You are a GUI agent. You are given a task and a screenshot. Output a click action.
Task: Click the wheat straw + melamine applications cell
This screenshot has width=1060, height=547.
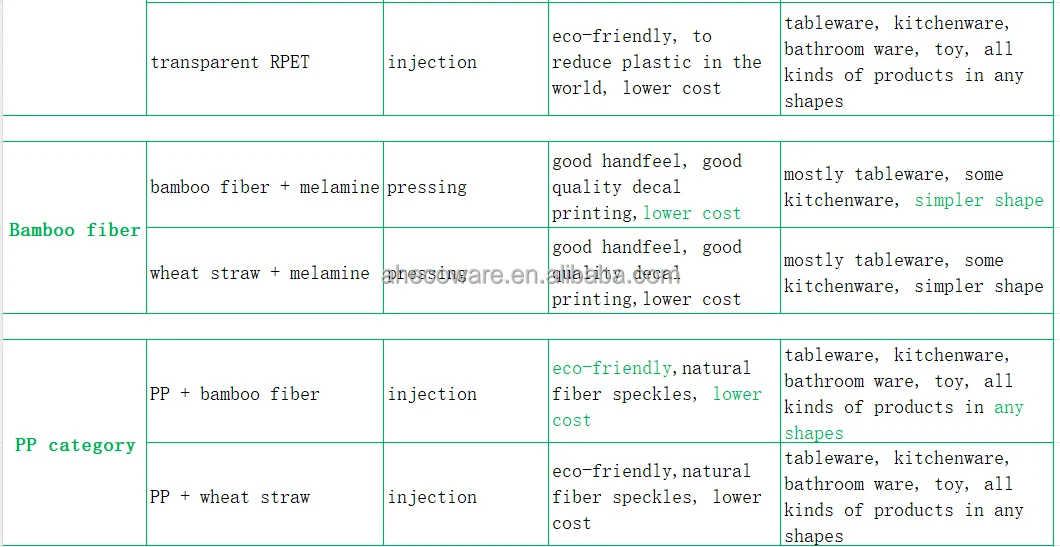(917, 270)
